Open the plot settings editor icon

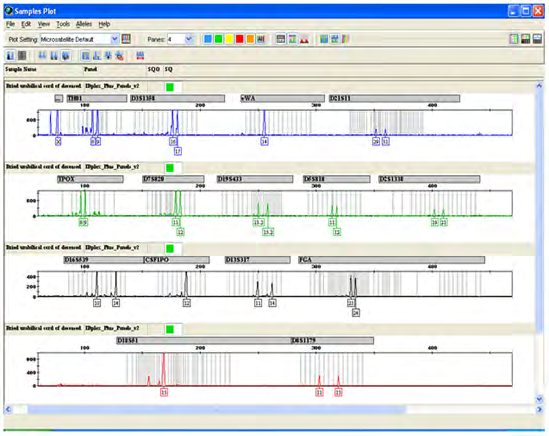[126, 39]
